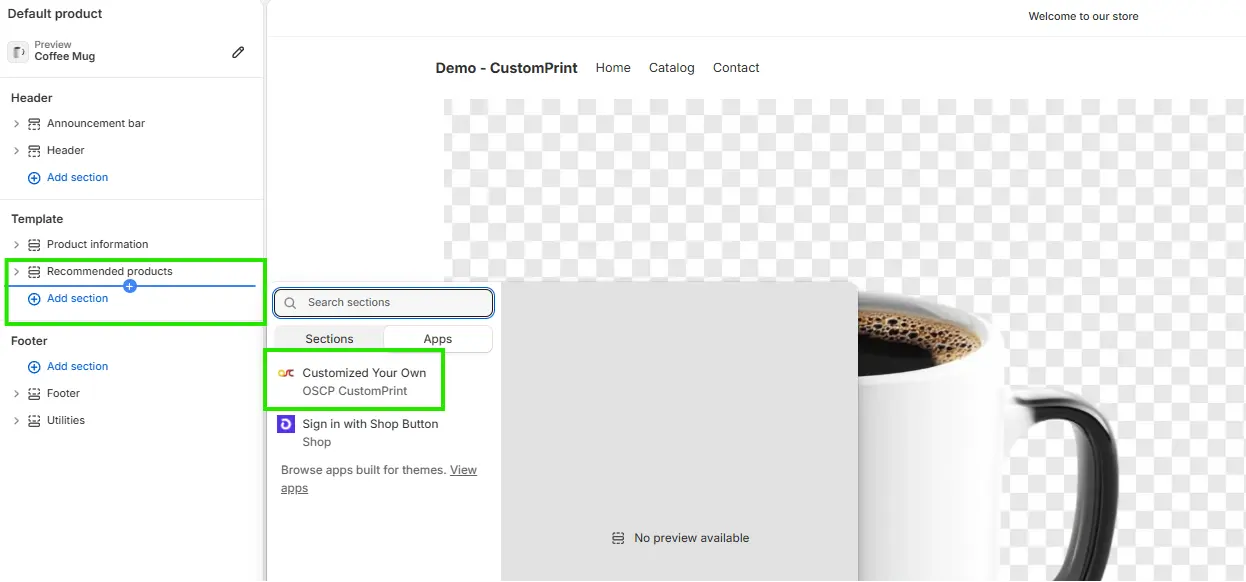The image size is (1246, 582).
Task: Click the Coffee Mug preview name
Action: pyautogui.click(x=65, y=57)
